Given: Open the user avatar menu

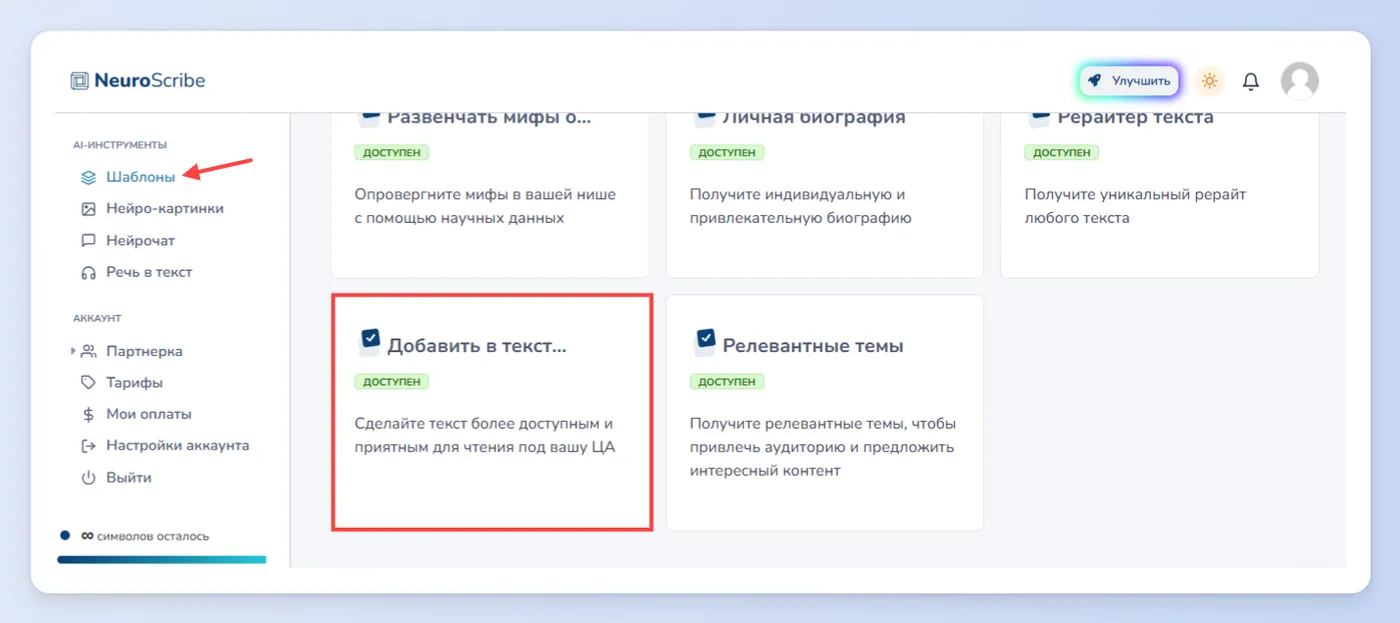Looking at the screenshot, I should [x=1300, y=81].
